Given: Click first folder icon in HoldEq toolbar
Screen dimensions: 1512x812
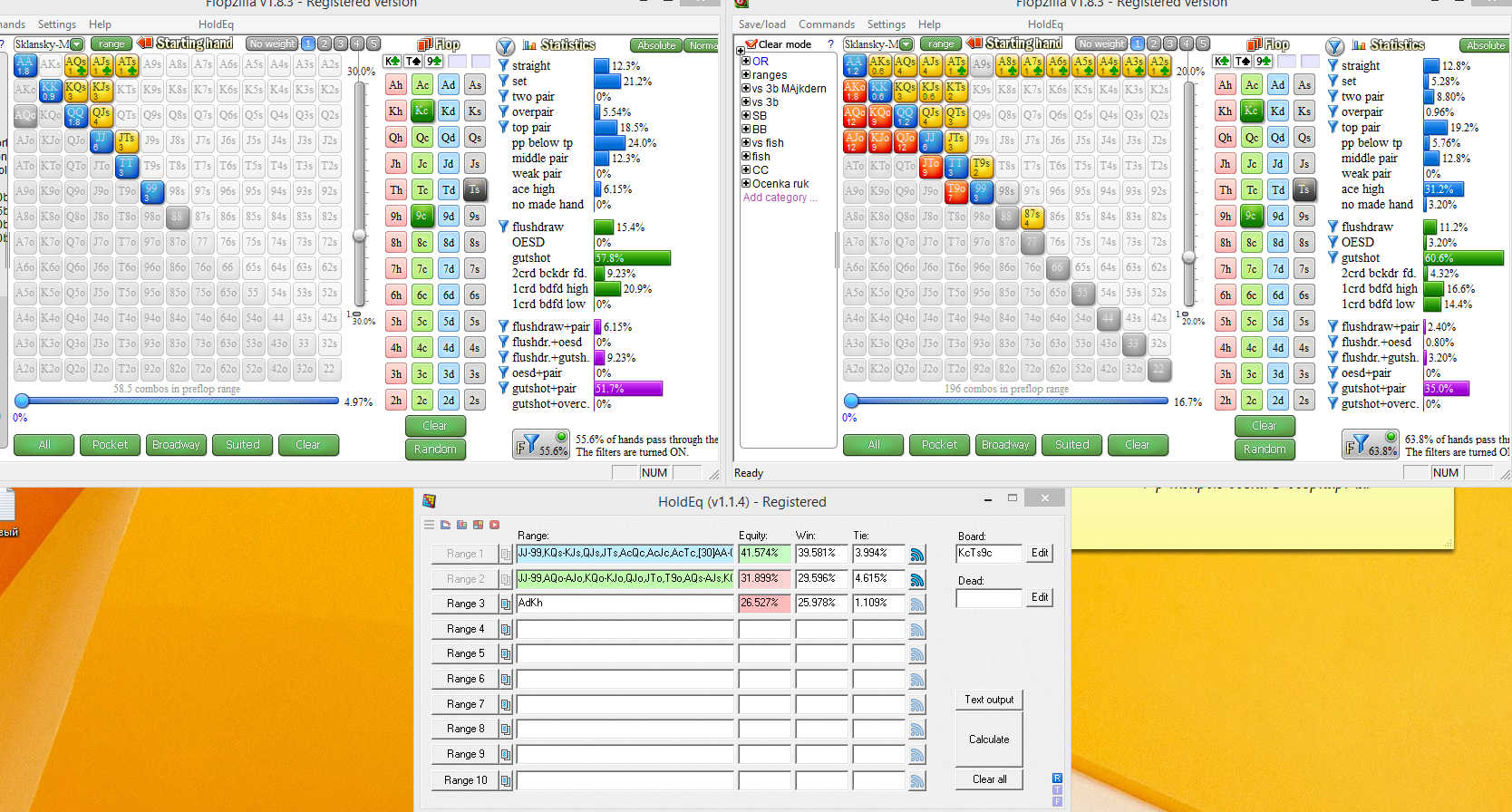Looking at the screenshot, I should click(446, 525).
